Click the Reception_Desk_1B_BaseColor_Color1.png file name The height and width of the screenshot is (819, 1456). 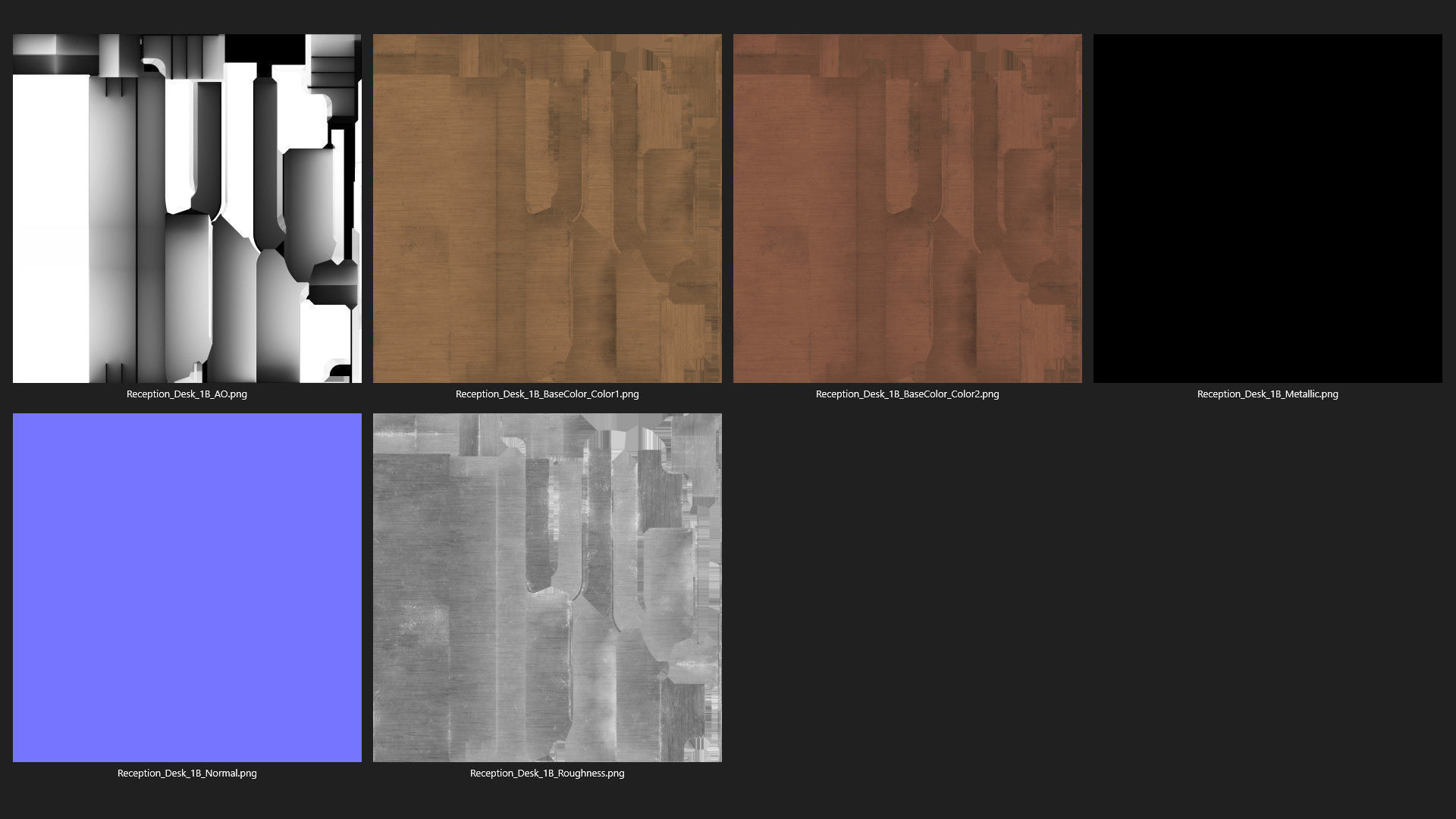pos(547,394)
